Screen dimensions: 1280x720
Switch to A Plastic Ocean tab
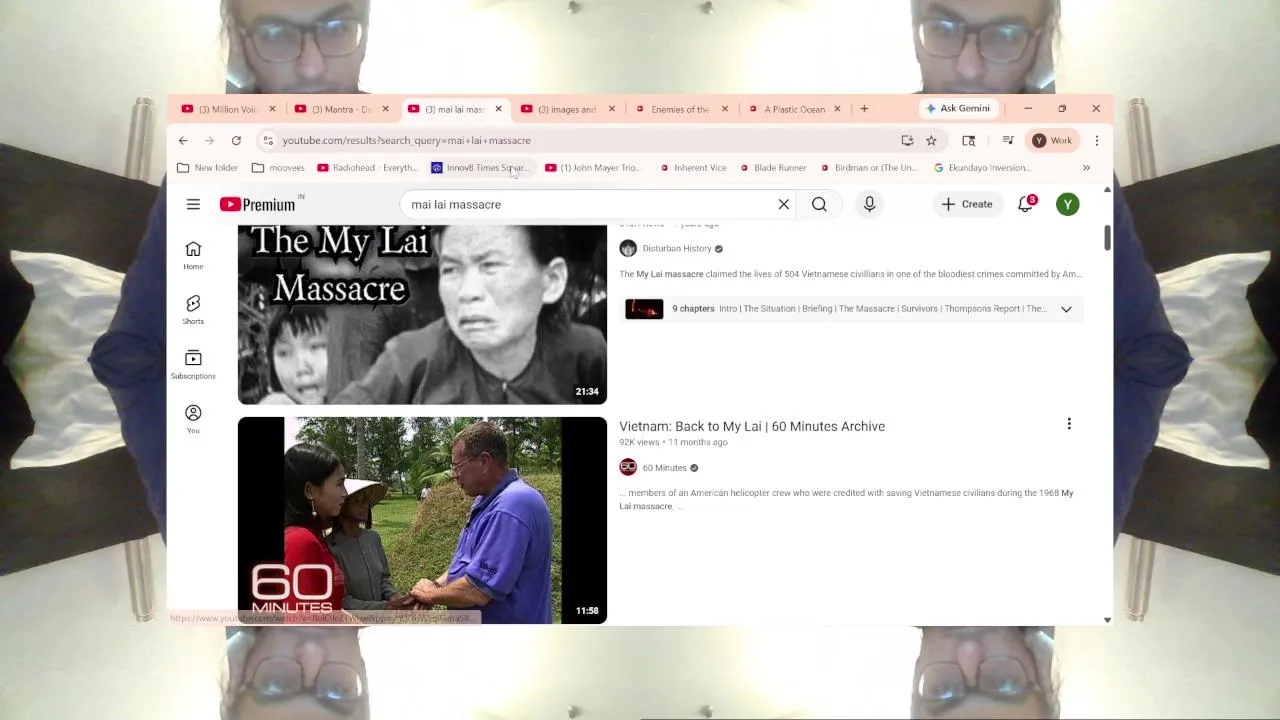[794, 109]
